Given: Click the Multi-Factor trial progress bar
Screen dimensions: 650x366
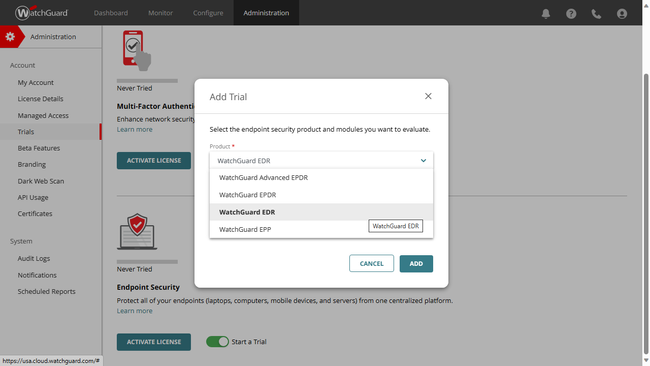Looking at the screenshot, I should click(x=147, y=81).
